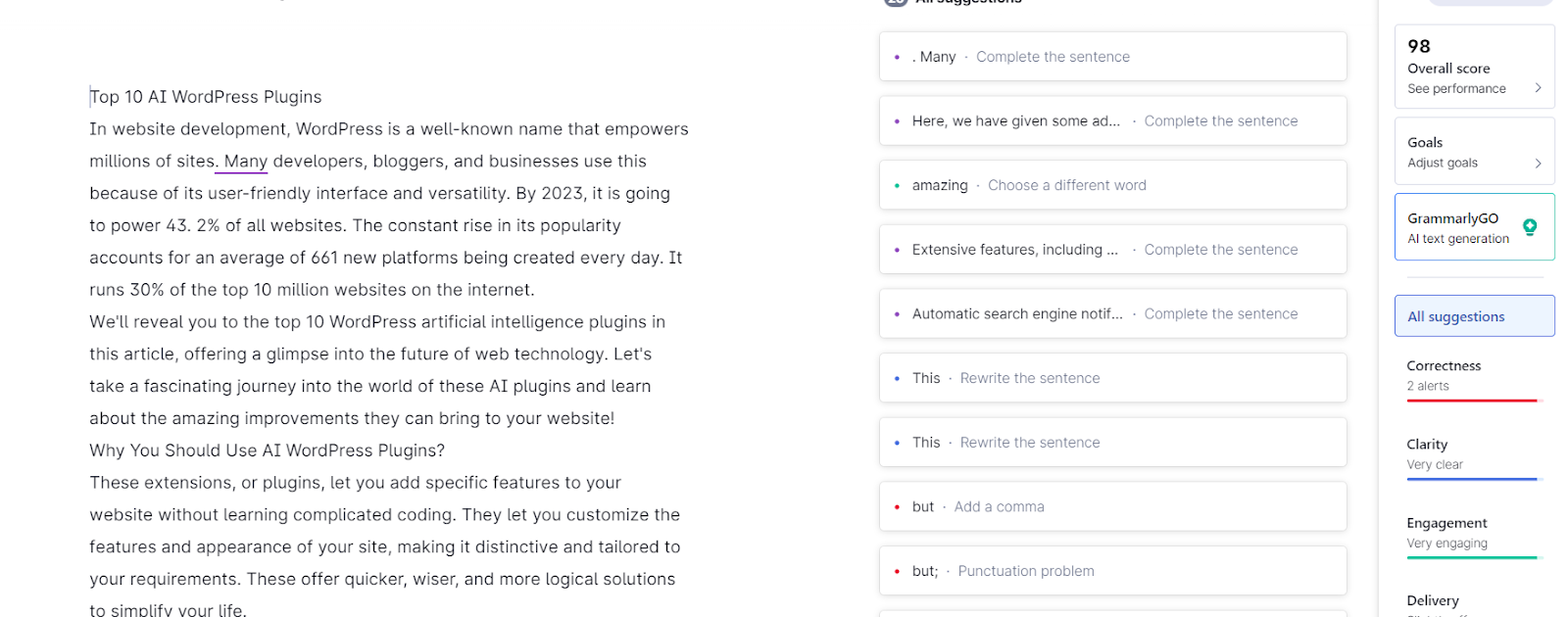Open the '. Many' complete the sentence suggestion
This screenshot has width=1568, height=617.
tap(1112, 57)
